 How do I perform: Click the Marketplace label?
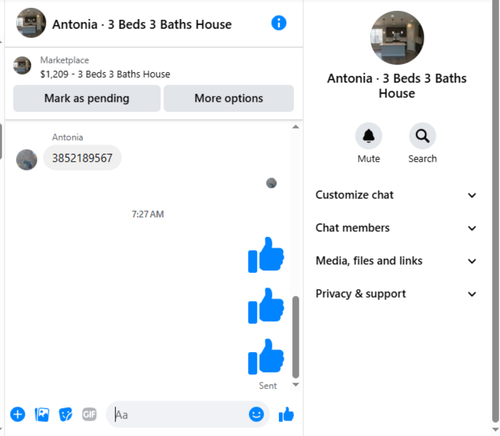[x=65, y=60]
